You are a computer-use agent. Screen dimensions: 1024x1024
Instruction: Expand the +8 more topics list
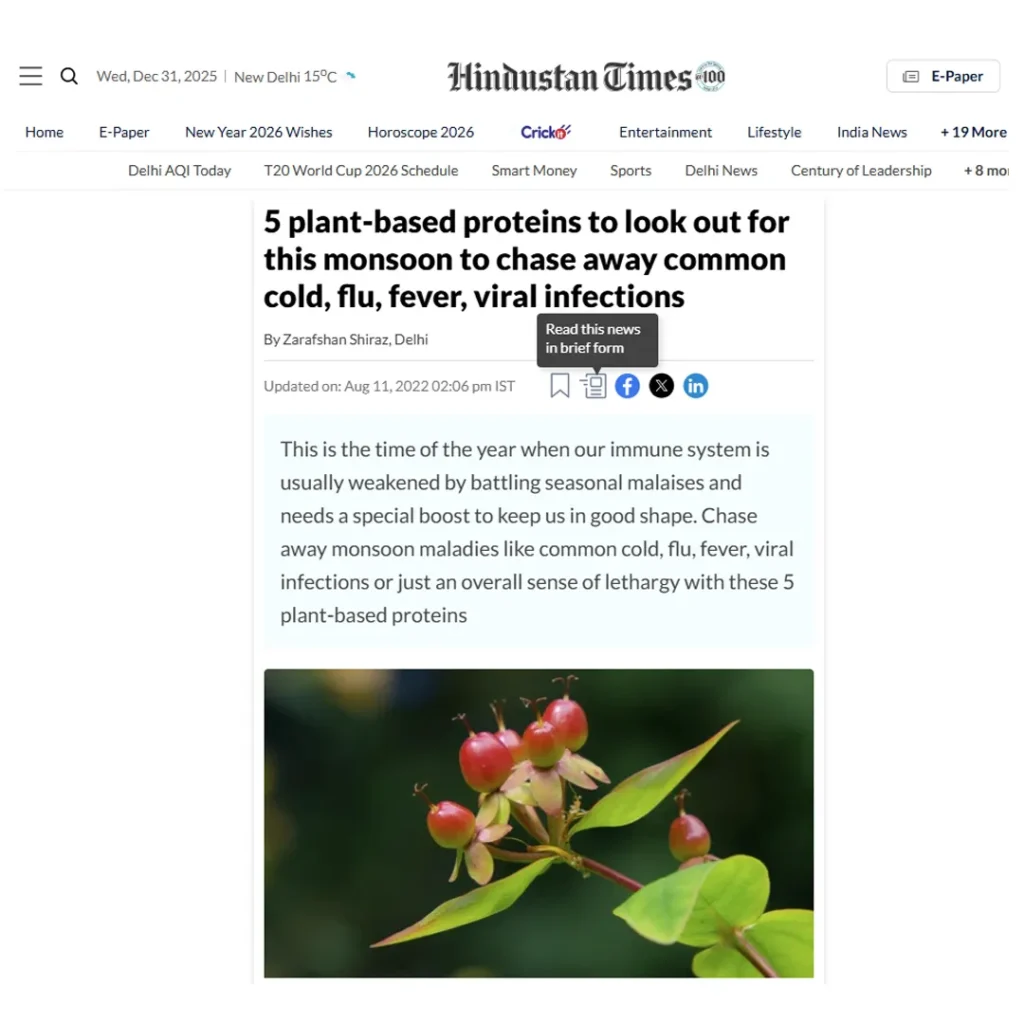coord(986,170)
